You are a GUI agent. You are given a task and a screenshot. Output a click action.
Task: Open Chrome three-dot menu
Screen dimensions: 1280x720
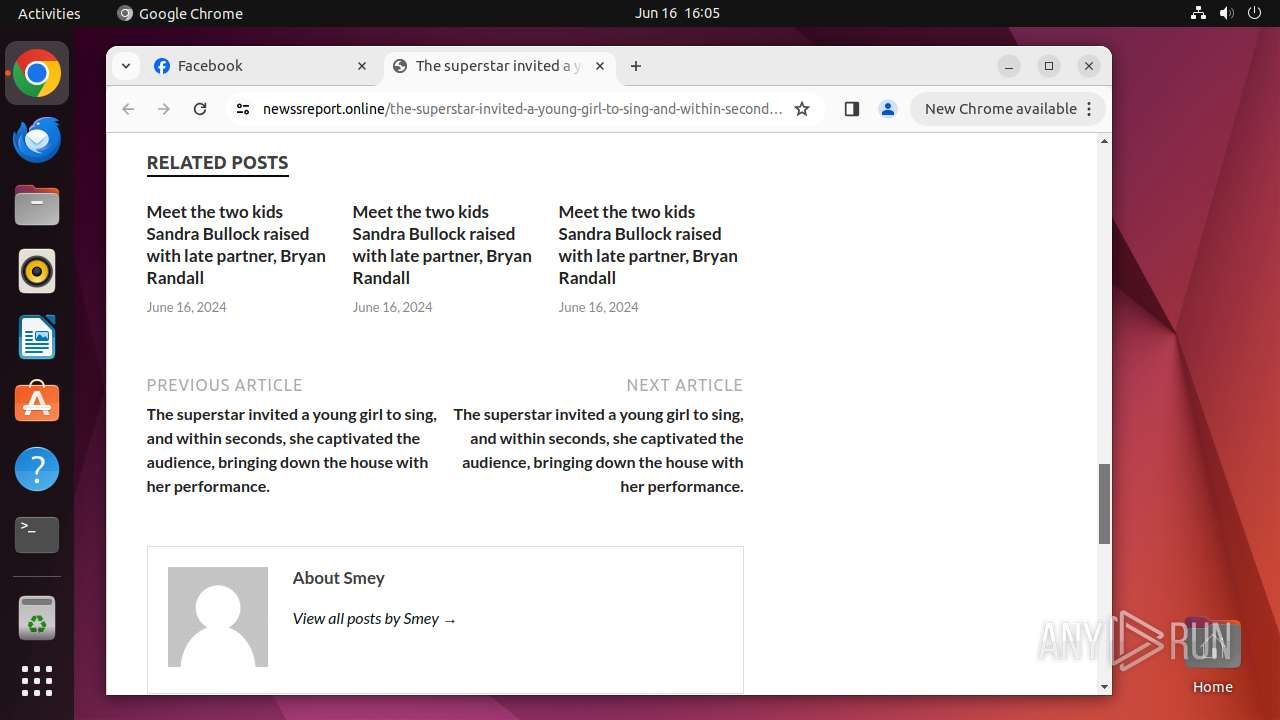coord(1089,109)
